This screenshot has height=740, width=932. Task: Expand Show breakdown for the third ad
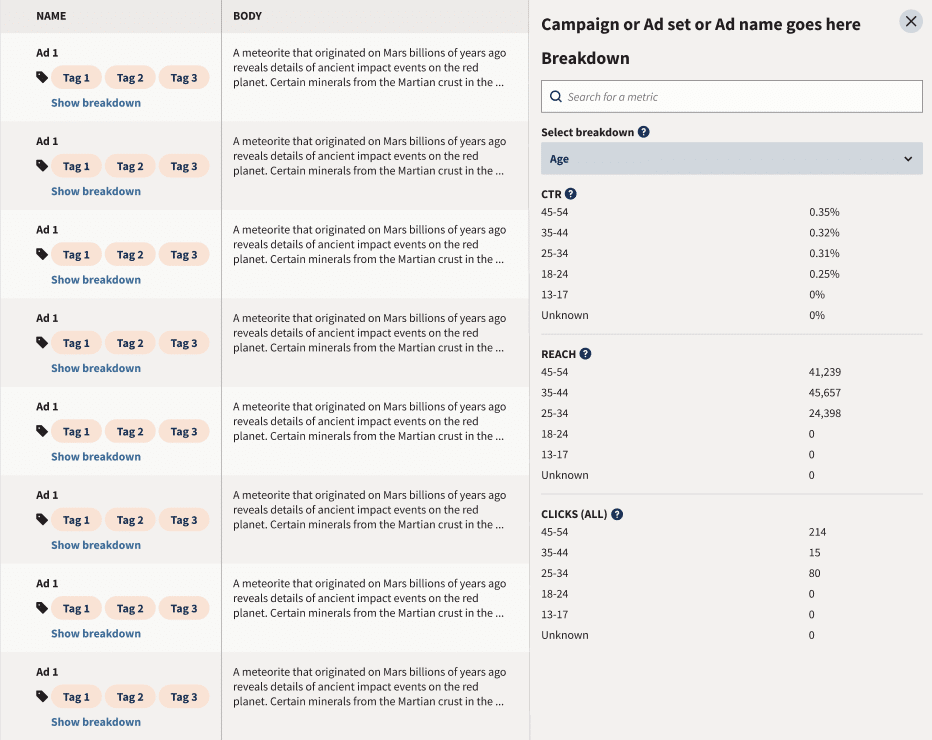click(x=96, y=280)
